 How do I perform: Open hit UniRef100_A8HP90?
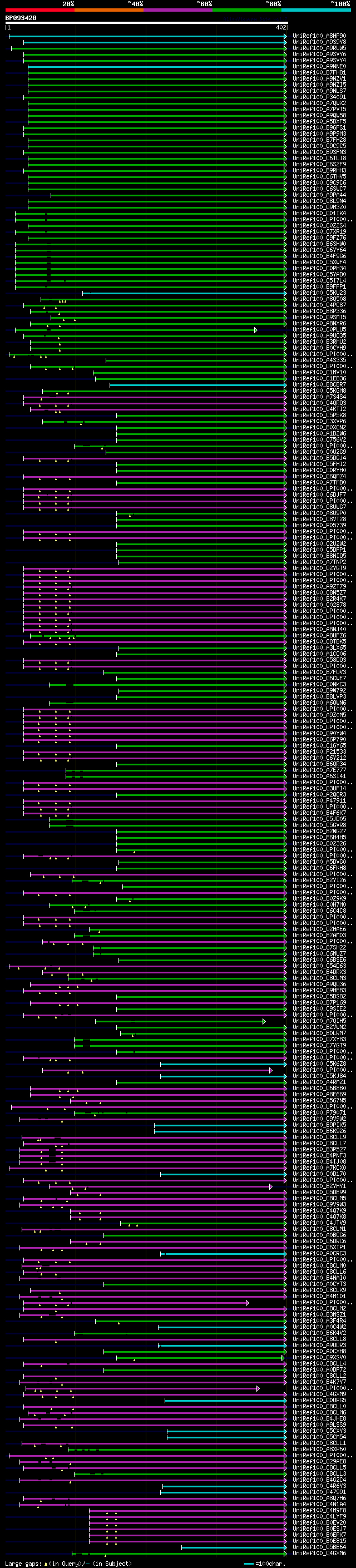pos(319,36)
